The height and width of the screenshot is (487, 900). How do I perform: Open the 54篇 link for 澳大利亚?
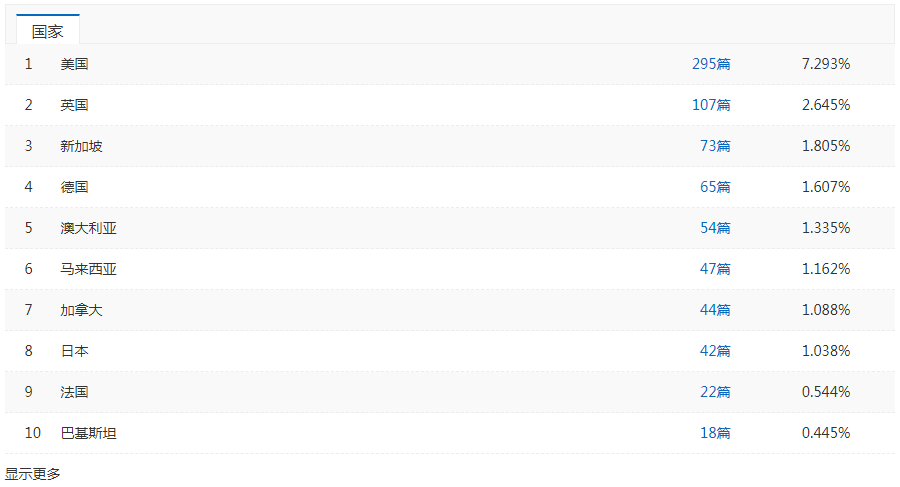pos(715,228)
